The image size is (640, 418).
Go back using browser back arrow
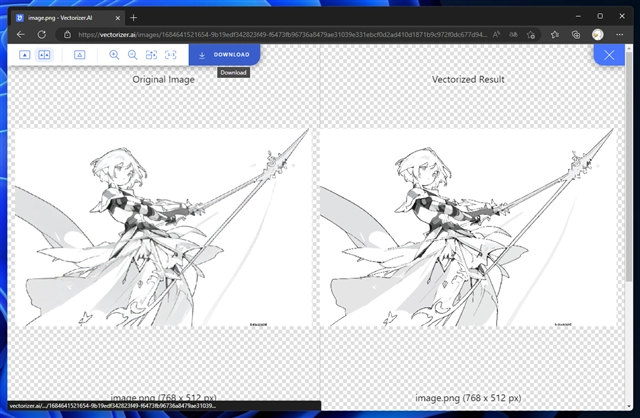click(x=21, y=35)
